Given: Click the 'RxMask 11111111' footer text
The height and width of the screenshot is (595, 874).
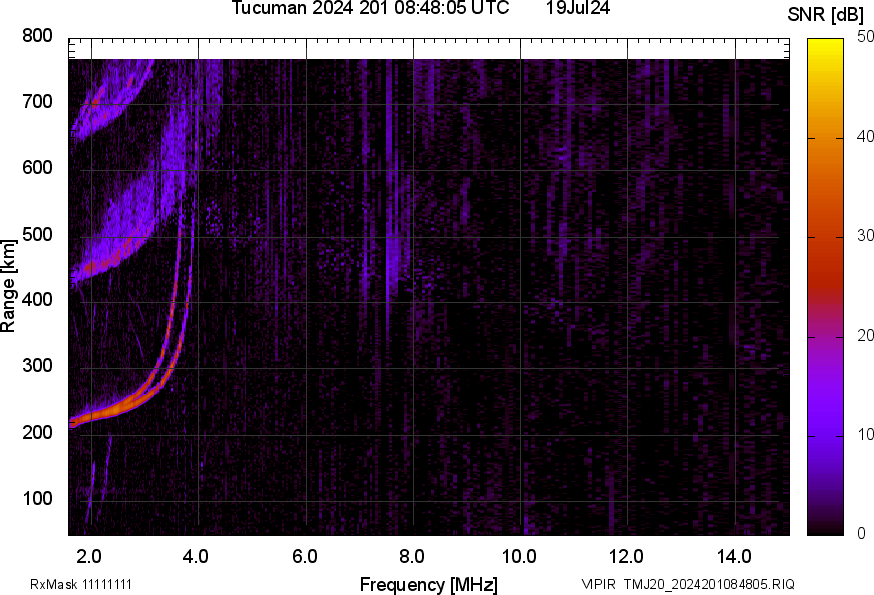Looking at the screenshot, I should click(81, 584).
